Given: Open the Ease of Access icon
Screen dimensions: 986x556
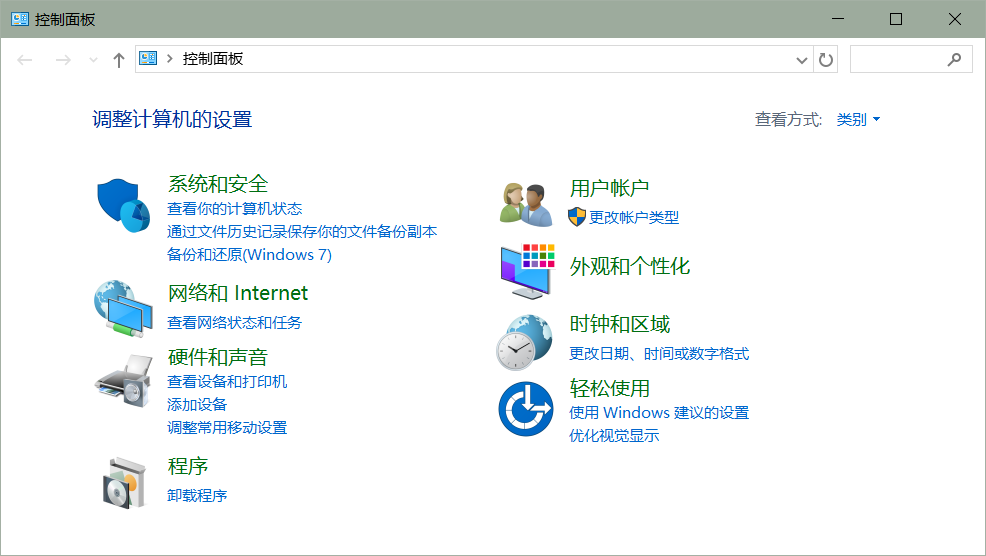Looking at the screenshot, I should 526,409.
